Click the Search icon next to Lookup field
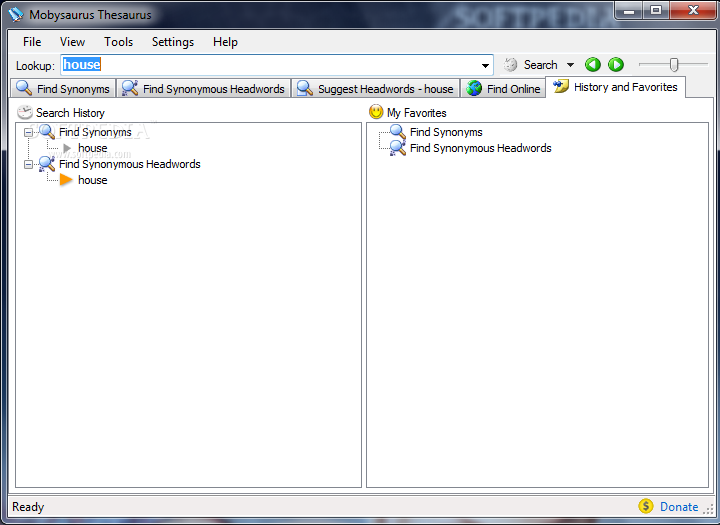 pos(511,65)
